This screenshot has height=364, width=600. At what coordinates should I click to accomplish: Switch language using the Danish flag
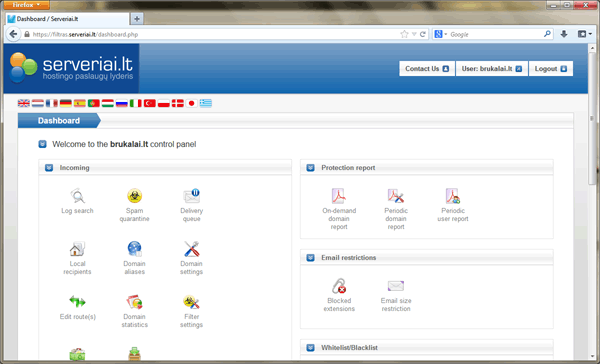tap(178, 103)
